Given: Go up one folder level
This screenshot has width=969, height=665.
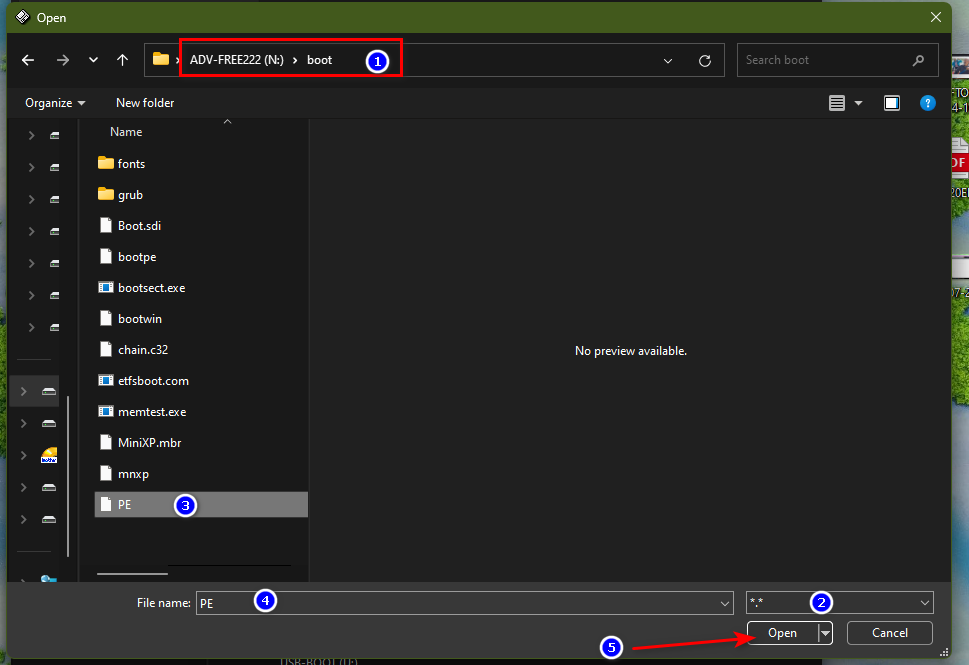Looking at the screenshot, I should point(122,60).
